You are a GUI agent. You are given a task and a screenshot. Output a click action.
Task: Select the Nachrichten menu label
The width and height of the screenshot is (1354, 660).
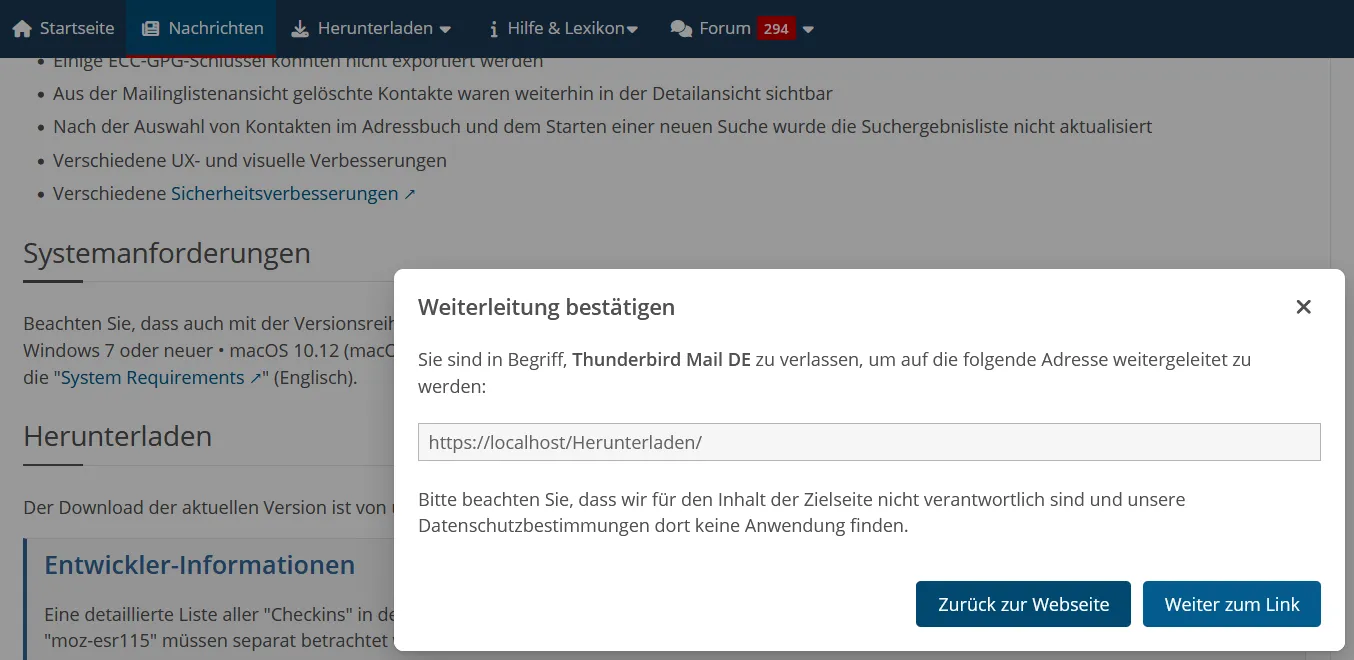[x=216, y=29]
